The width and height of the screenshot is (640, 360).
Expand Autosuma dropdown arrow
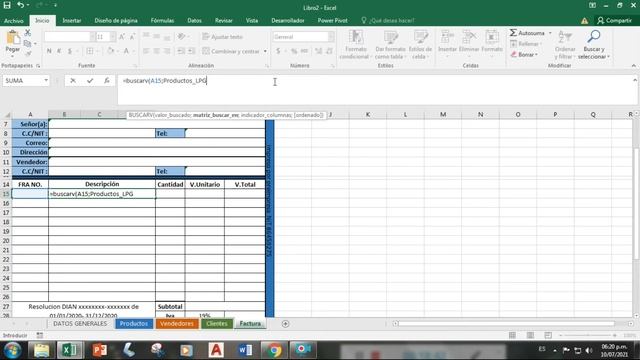pyautogui.click(x=550, y=33)
